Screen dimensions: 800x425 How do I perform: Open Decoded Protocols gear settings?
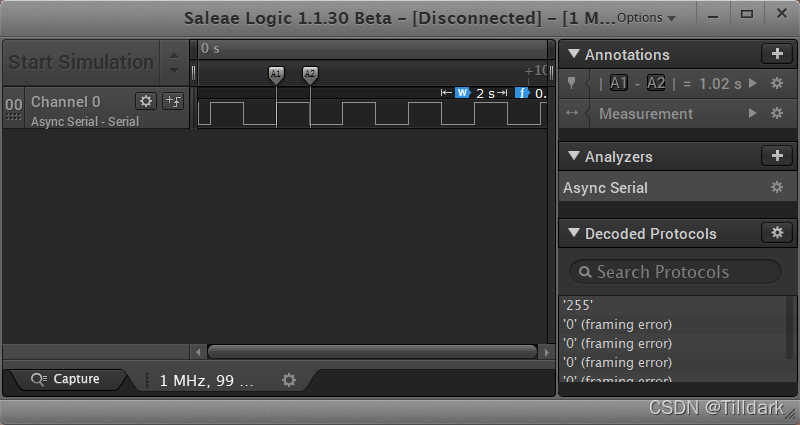tap(777, 233)
